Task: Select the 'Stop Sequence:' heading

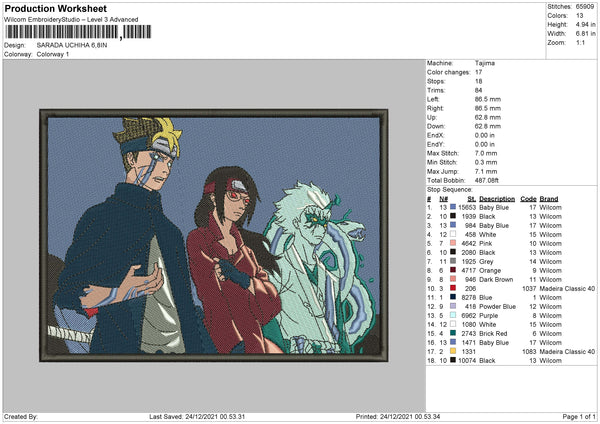Action: pos(450,190)
